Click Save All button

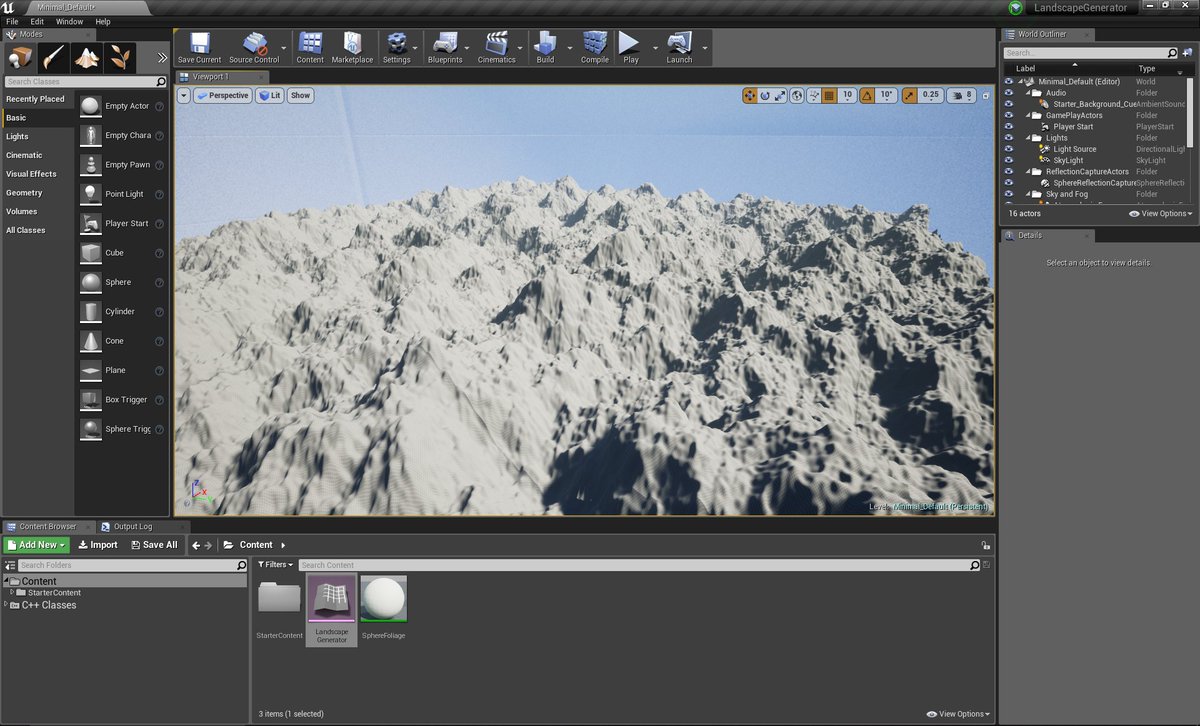[153, 545]
